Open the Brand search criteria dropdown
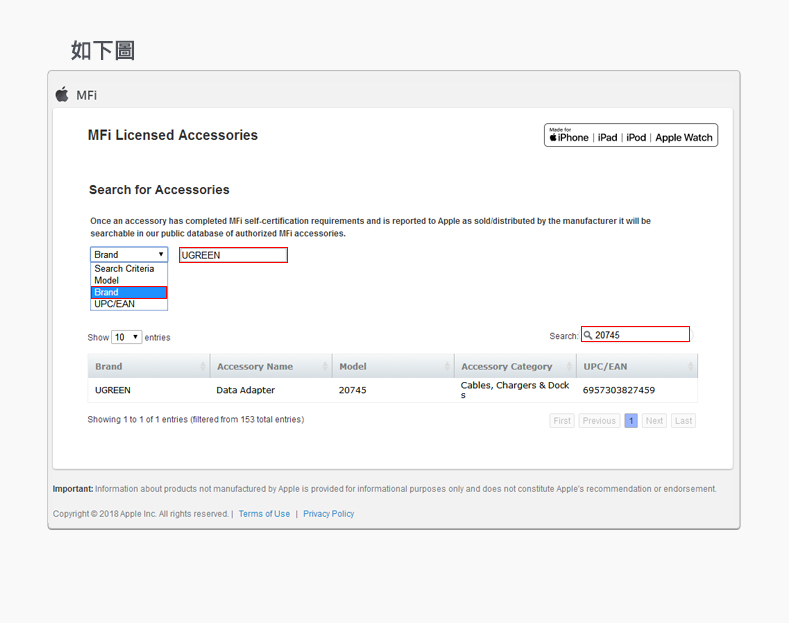790x623 pixels. [129, 255]
